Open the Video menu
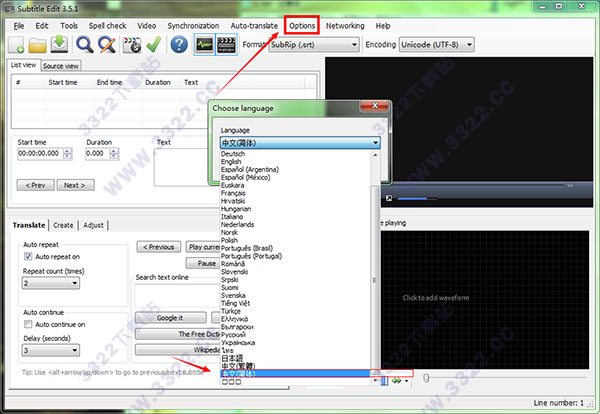 (x=147, y=26)
